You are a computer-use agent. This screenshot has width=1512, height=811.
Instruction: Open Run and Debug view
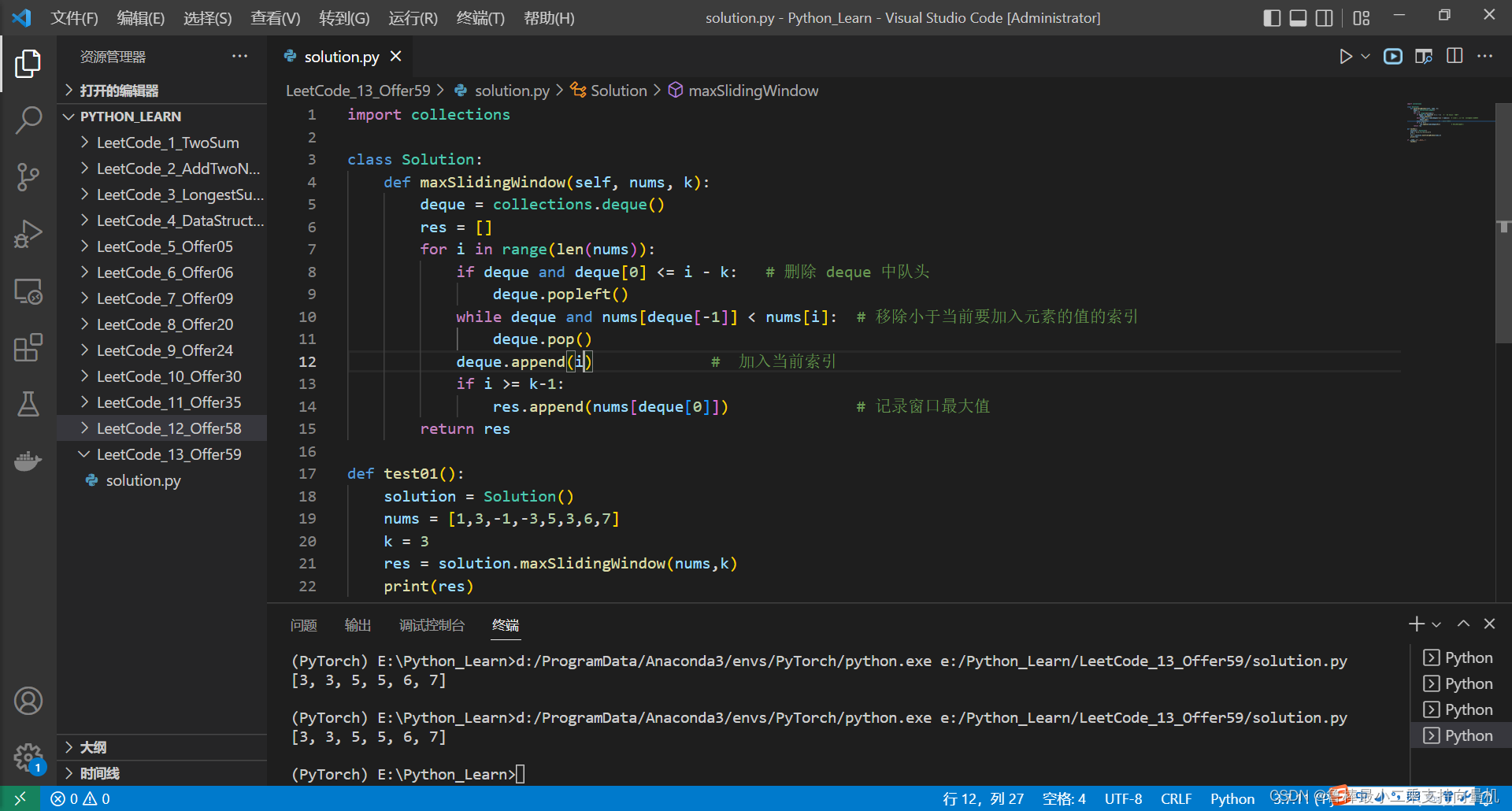coord(28,234)
